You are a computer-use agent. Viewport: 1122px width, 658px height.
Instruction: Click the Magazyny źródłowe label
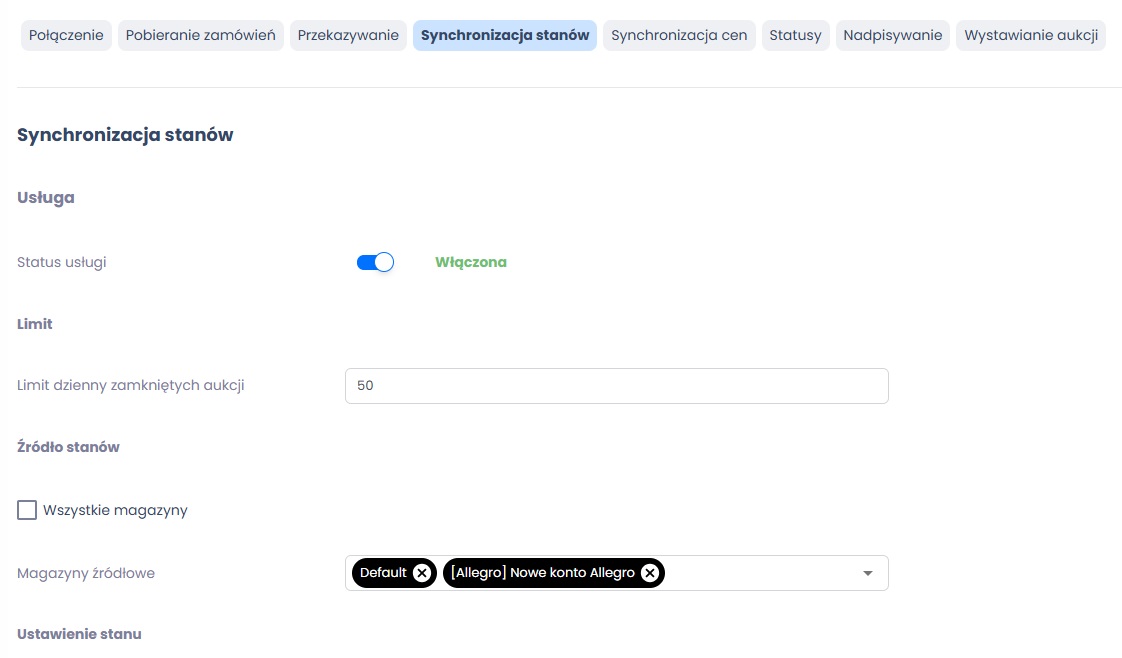pos(86,574)
